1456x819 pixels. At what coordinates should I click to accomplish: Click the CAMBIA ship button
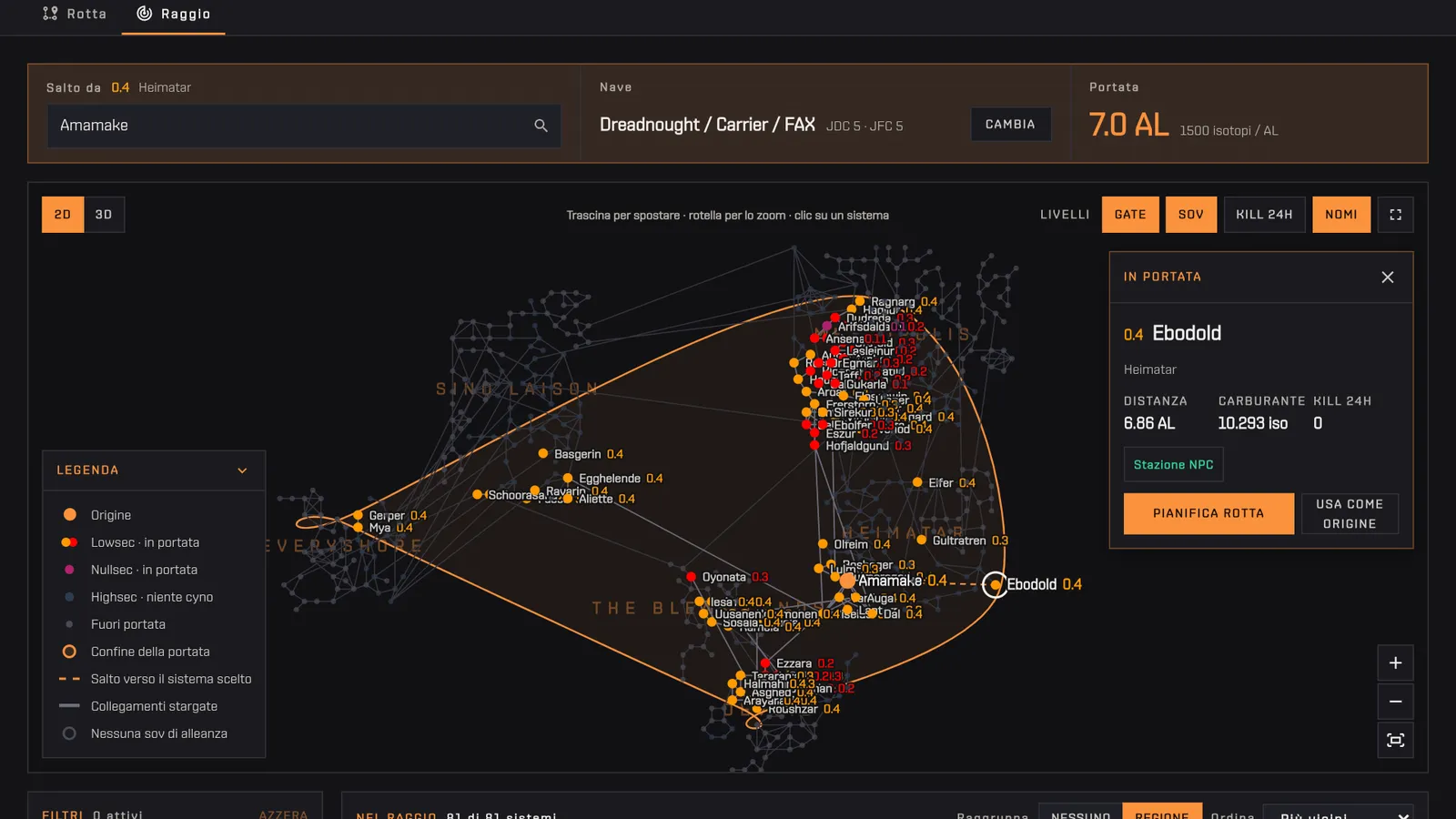[1010, 125]
